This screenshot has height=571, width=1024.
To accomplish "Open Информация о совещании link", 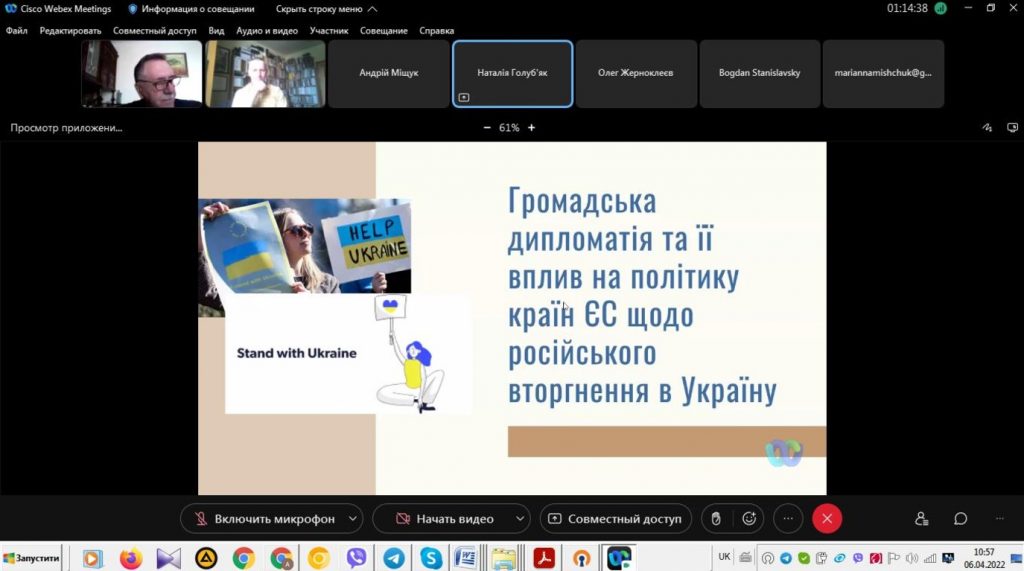I will pos(191,9).
